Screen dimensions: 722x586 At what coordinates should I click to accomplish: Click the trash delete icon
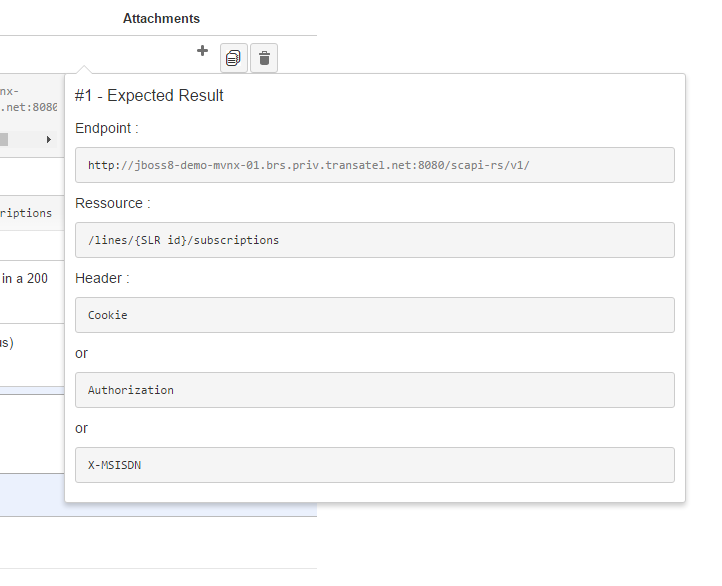pyautogui.click(x=264, y=58)
